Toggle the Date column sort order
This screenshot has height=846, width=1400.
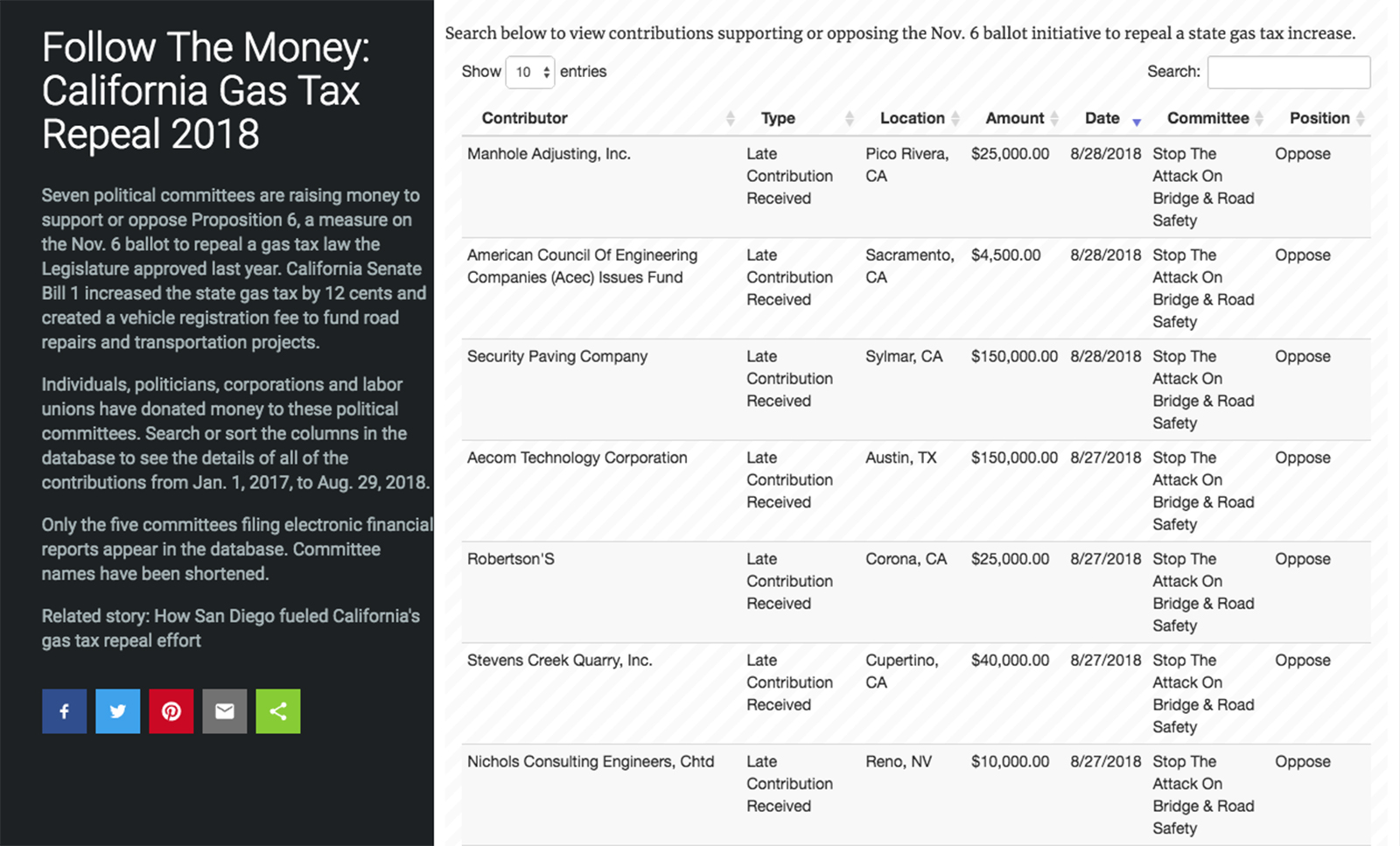(x=1102, y=118)
